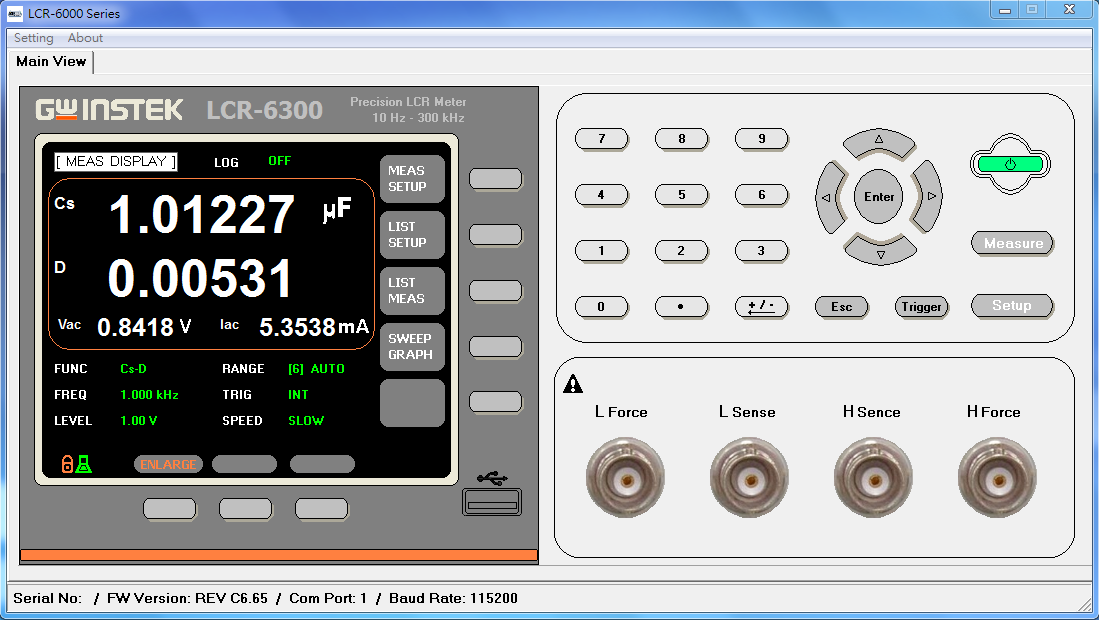
Task: Select the LIST SETUP soft menu
Action: coord(412,235)
